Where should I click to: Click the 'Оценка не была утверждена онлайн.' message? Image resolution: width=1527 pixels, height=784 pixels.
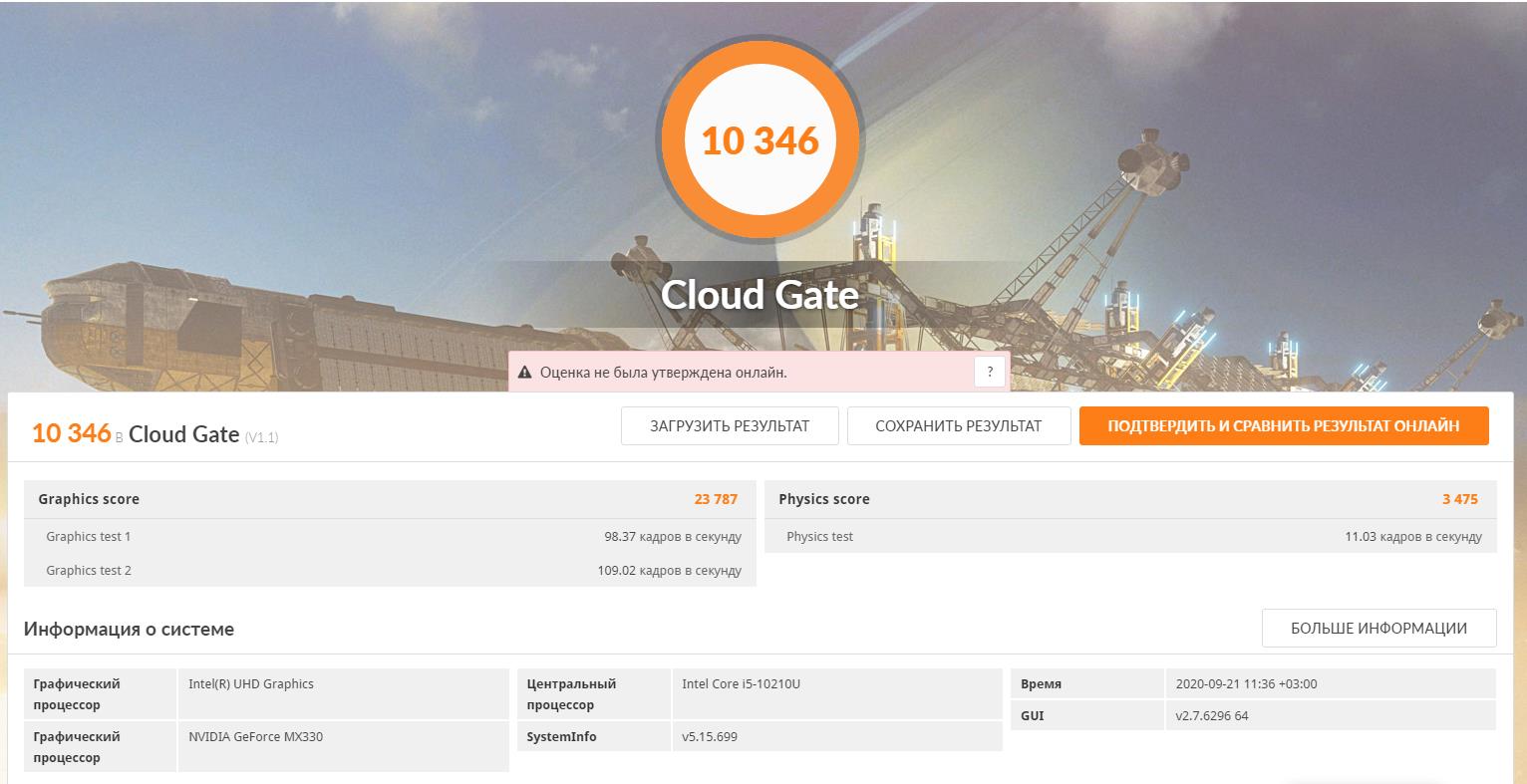(x=664, y=373)
